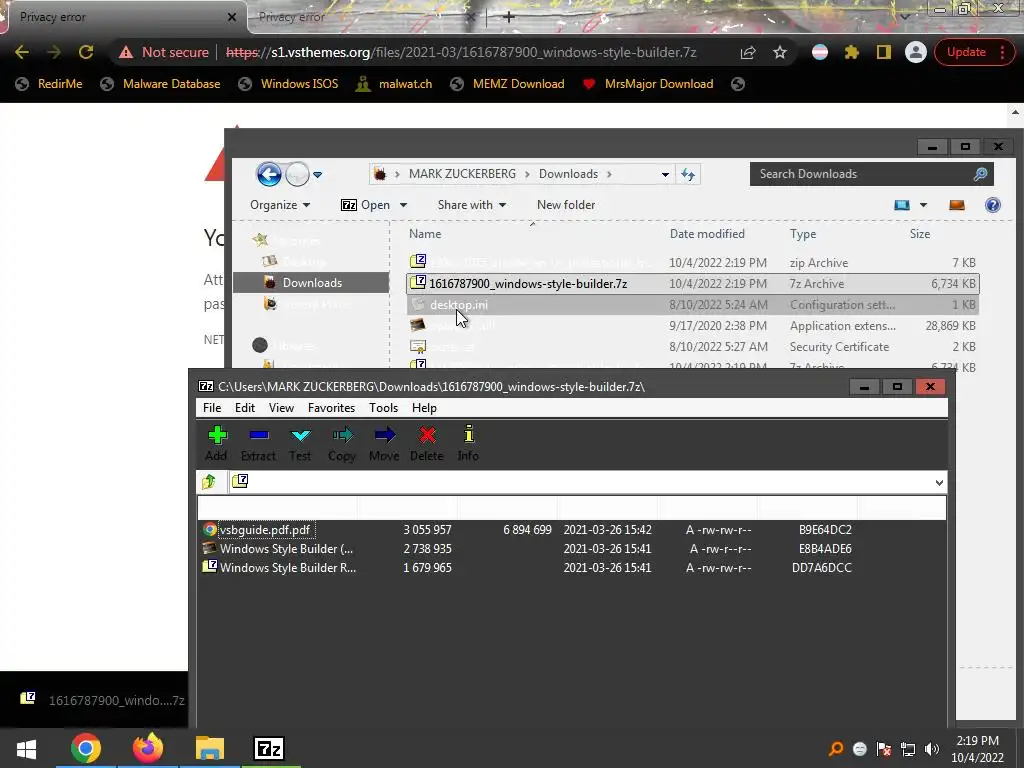Expand the 7-Zip path dropdown arrow

939,483
